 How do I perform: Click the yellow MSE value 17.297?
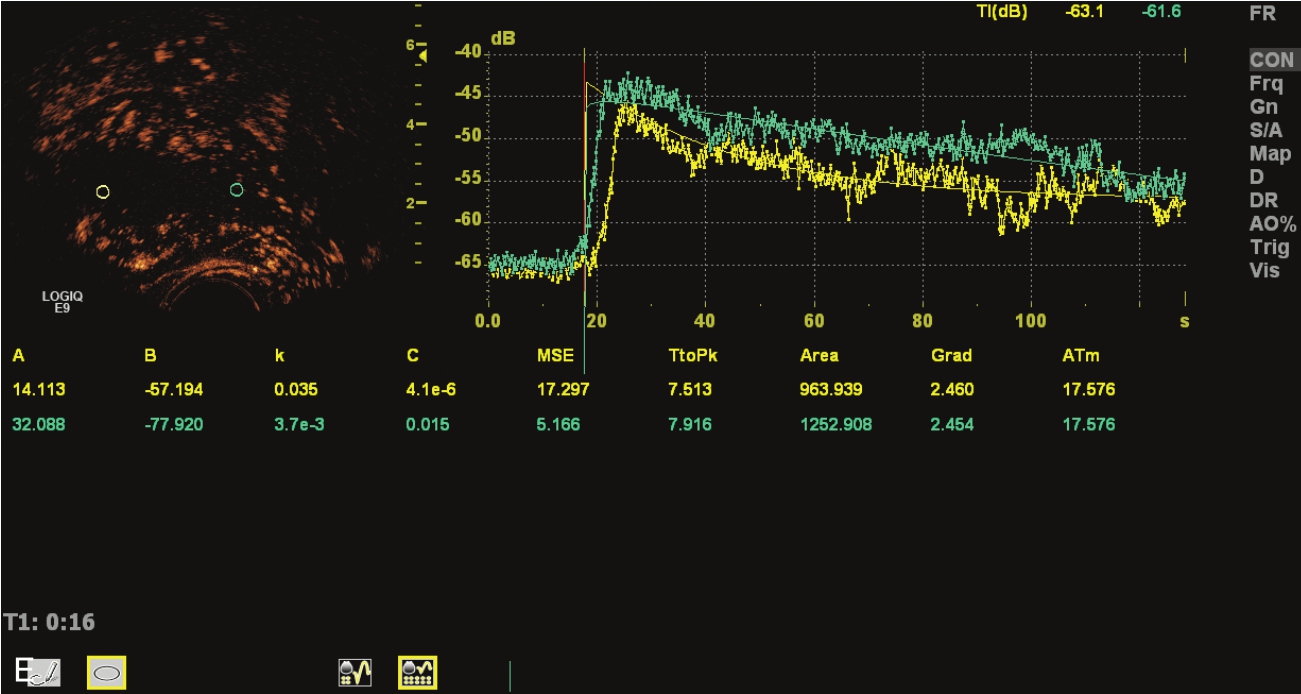[563, 390]
